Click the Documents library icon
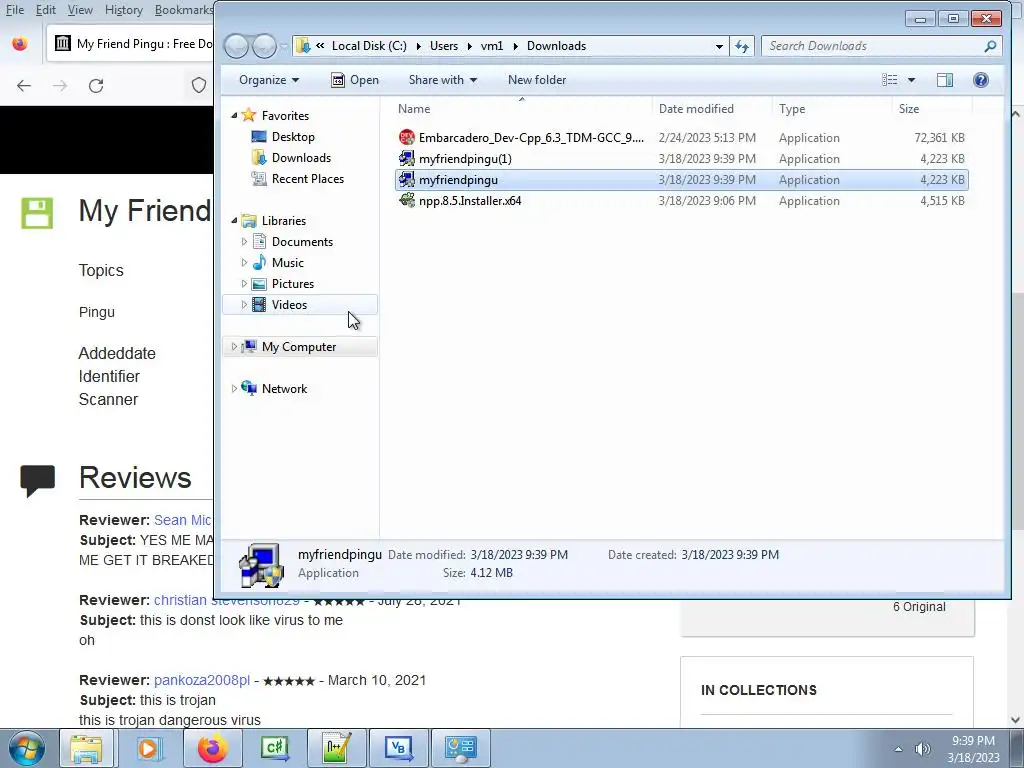Viewport: 1024px width, 768px height. 259,242
